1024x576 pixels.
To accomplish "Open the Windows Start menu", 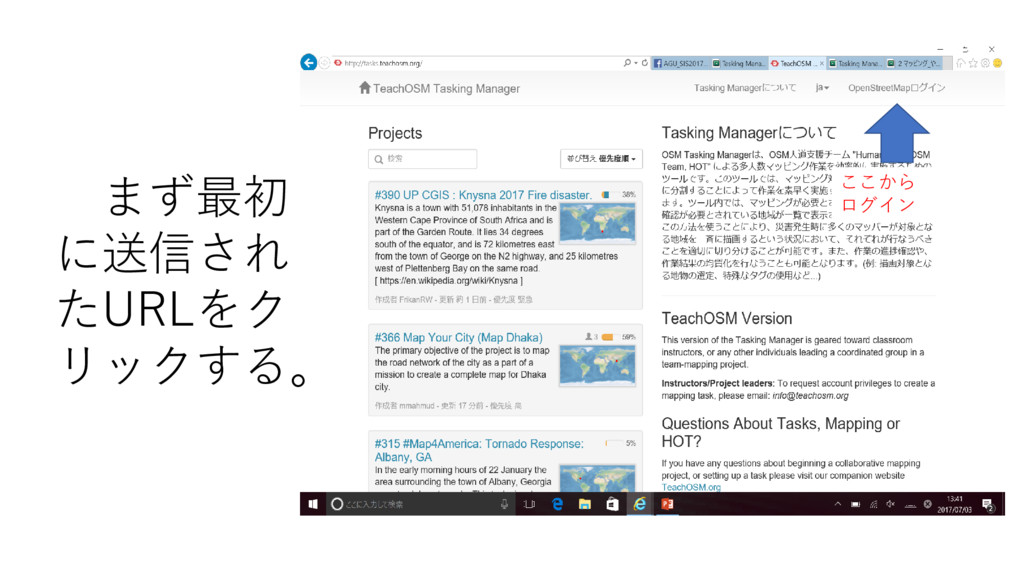I will pos(313,504).
